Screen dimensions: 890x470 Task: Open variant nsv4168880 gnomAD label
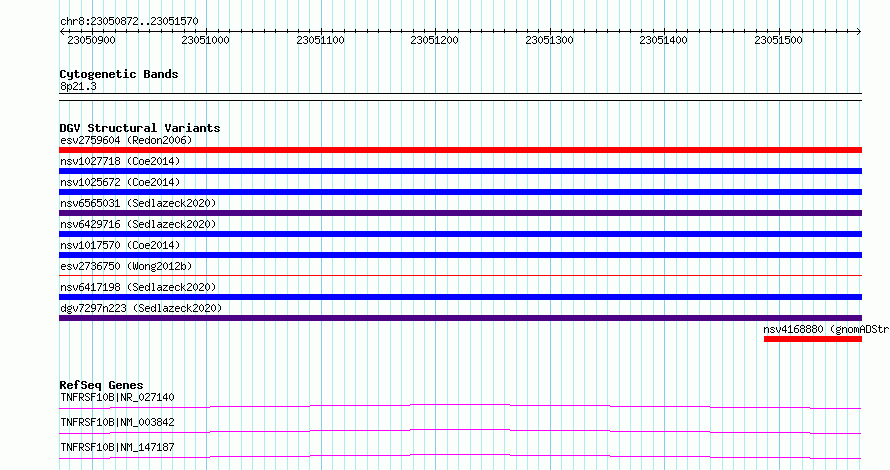tap(826, 329)
